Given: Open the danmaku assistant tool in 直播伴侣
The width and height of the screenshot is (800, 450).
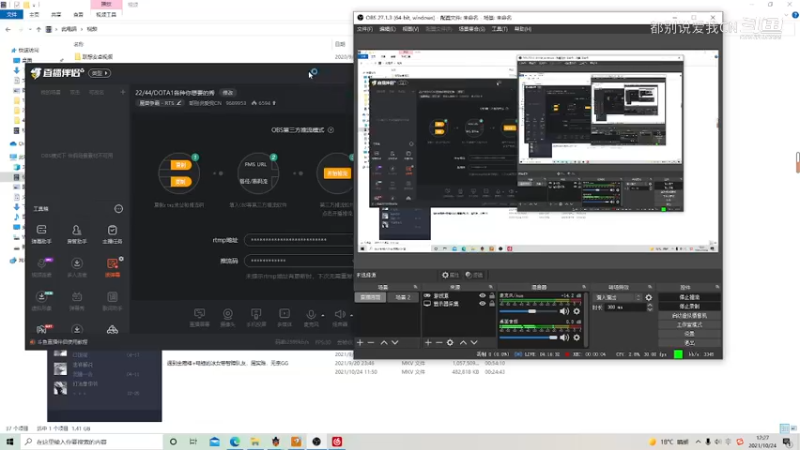Looking at the screenshot, I should 41,234.
